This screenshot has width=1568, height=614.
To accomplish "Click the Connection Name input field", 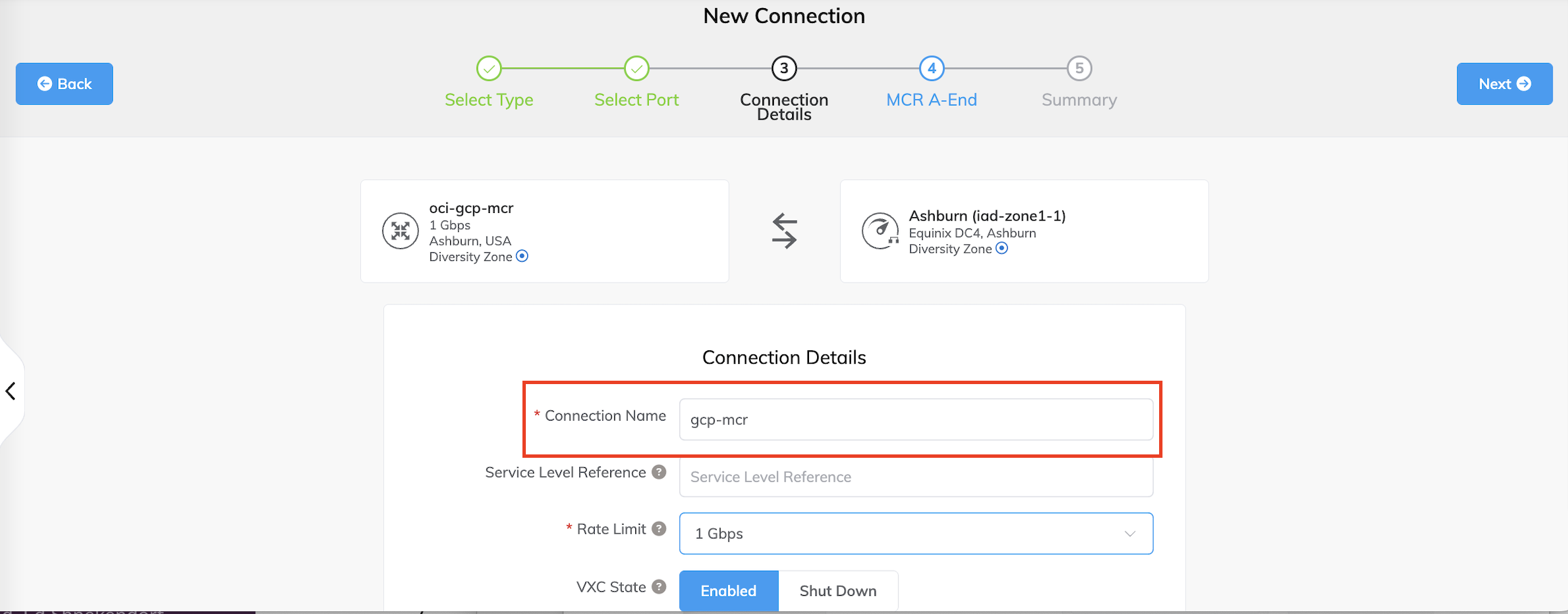I will pyautogui.click(x=916, y=420).
